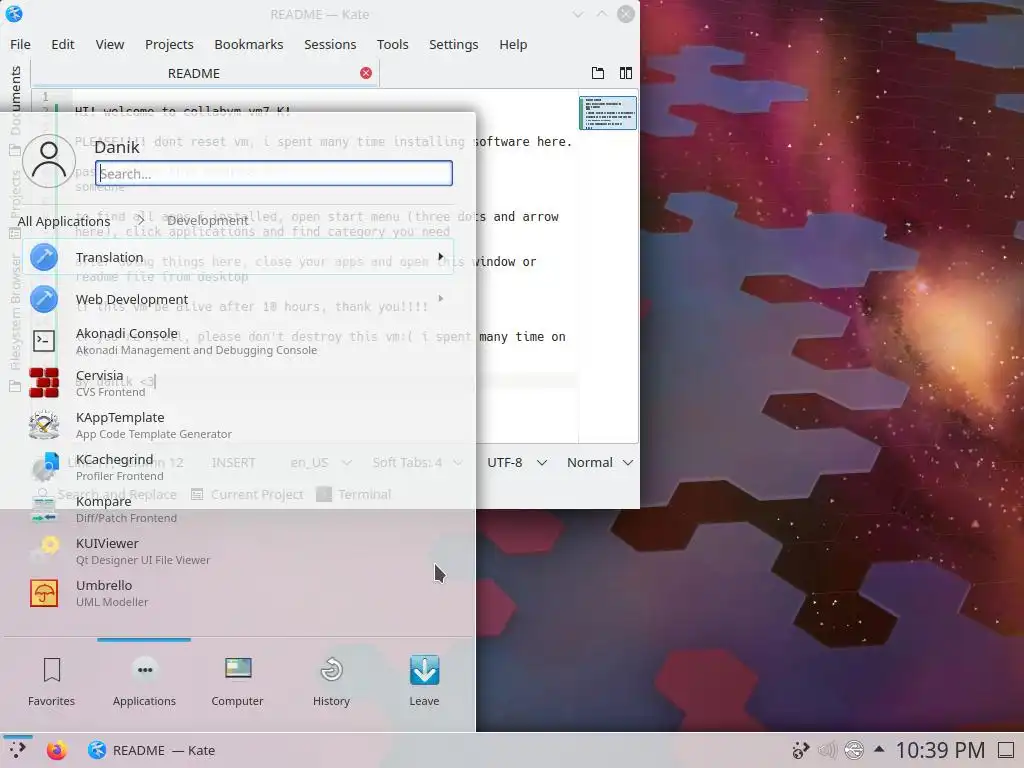Open the UTF-8 encoding dropdown
This screenshot has height=768, width=1024.
(517, 462)
